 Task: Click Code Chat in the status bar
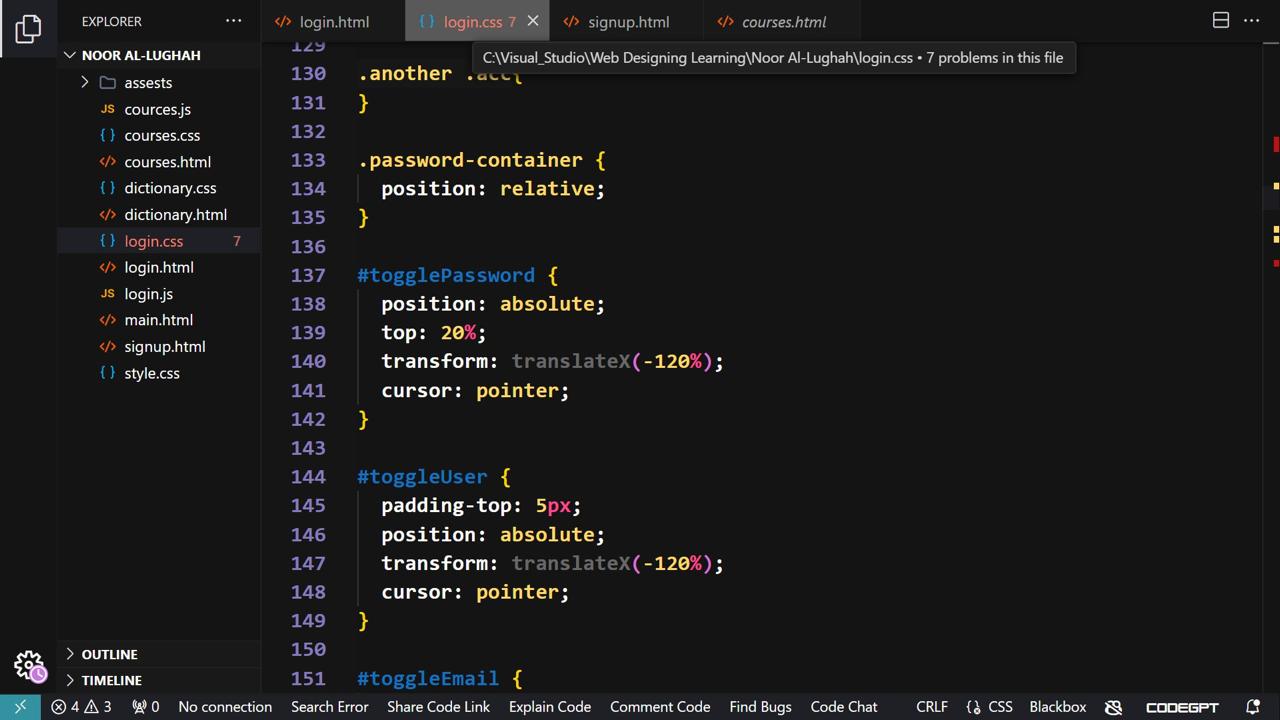[x=844, y=706]
